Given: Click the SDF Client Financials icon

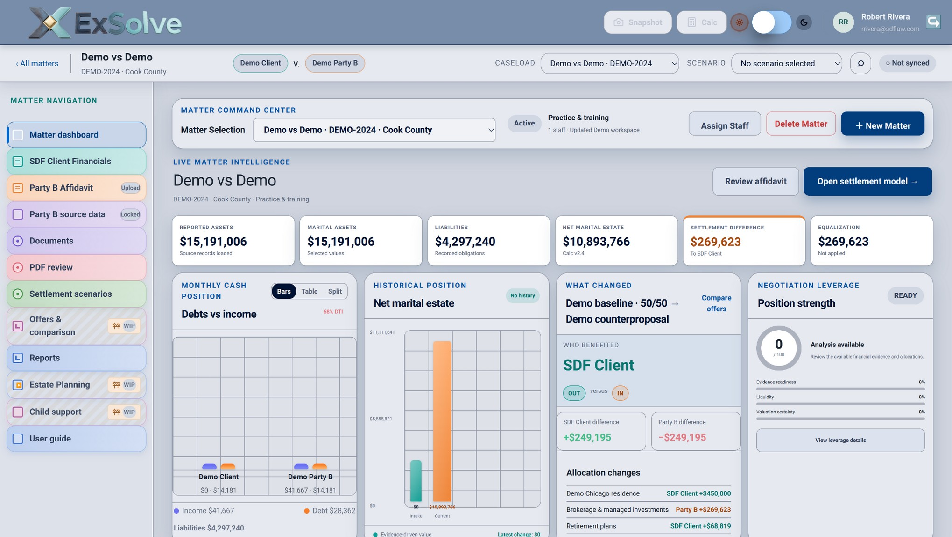Looking at the screenshot, I should point(18,162).
